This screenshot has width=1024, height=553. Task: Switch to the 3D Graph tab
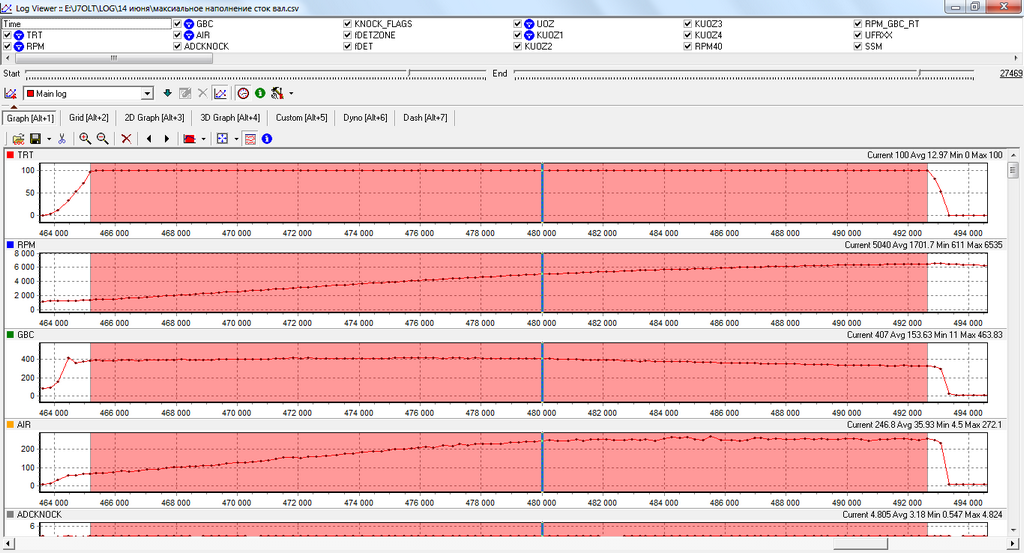(232, 118)
